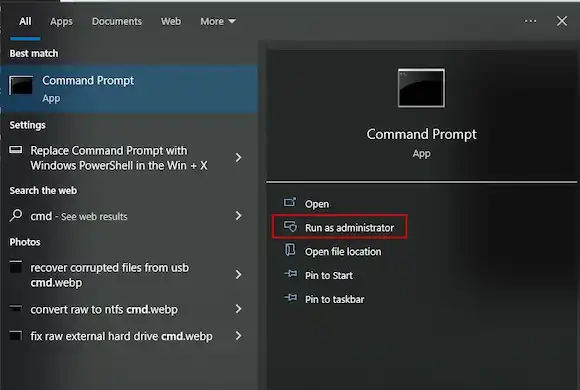Click the magnifier icon next to cmd
This screenshot has height=390, width=580.
tap(16, 215)
